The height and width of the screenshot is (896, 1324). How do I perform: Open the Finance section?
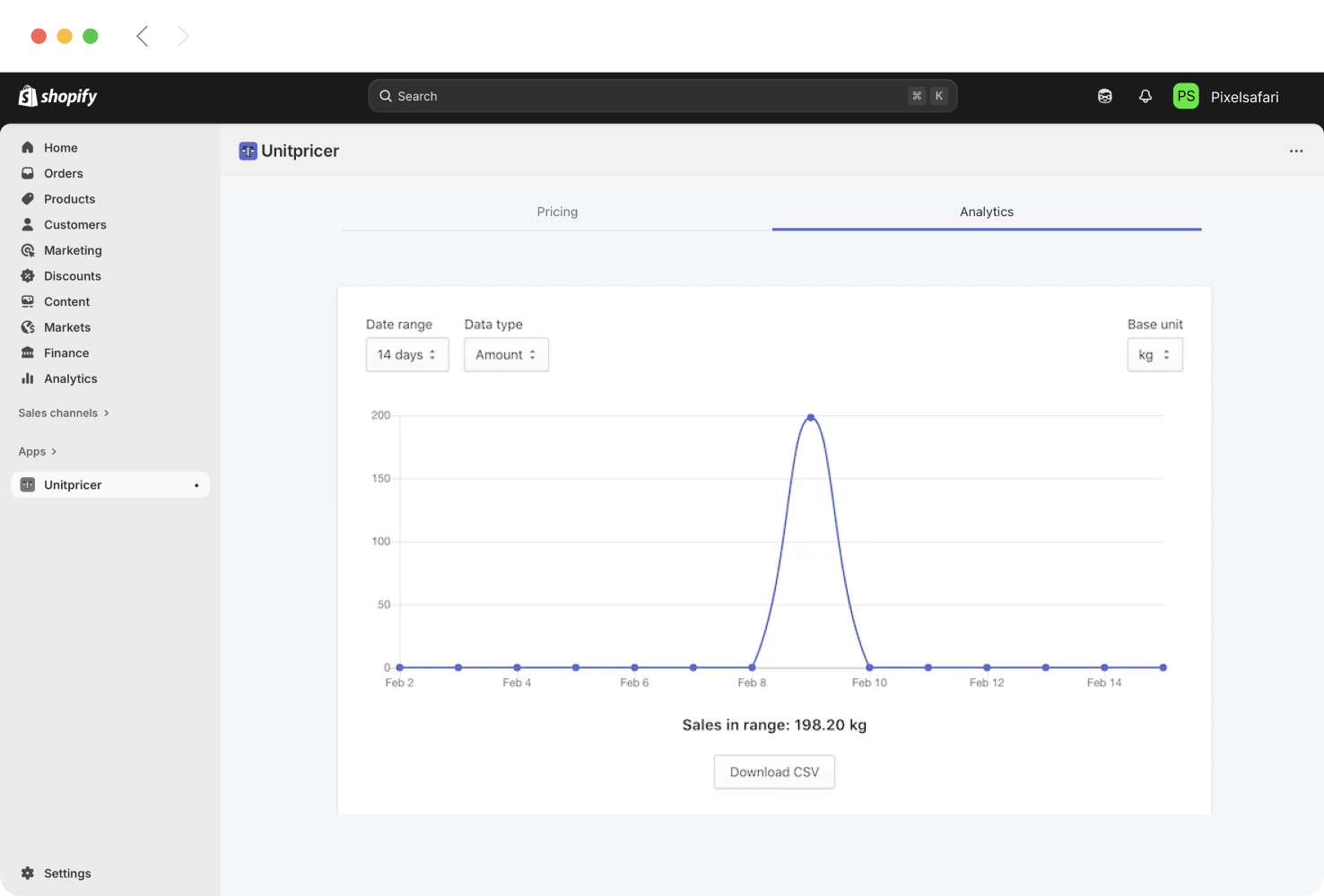(x=65, y=352)
